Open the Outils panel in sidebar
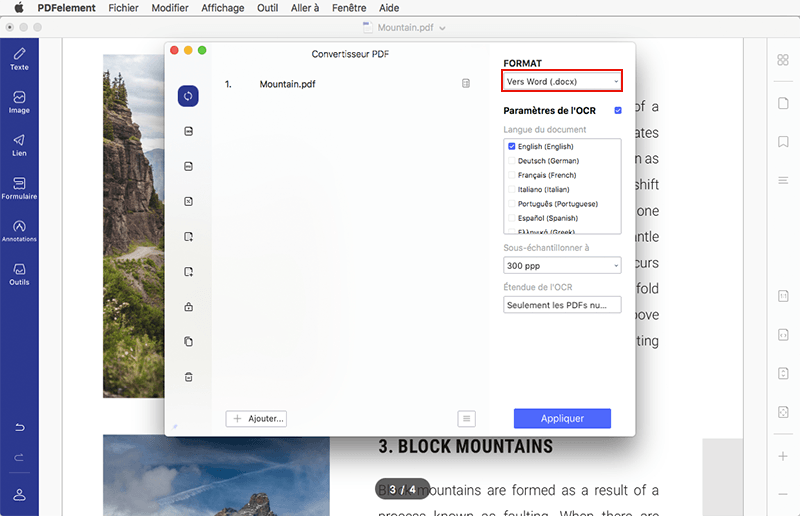Viewport: 800px width, 516px height. point(19,274)
